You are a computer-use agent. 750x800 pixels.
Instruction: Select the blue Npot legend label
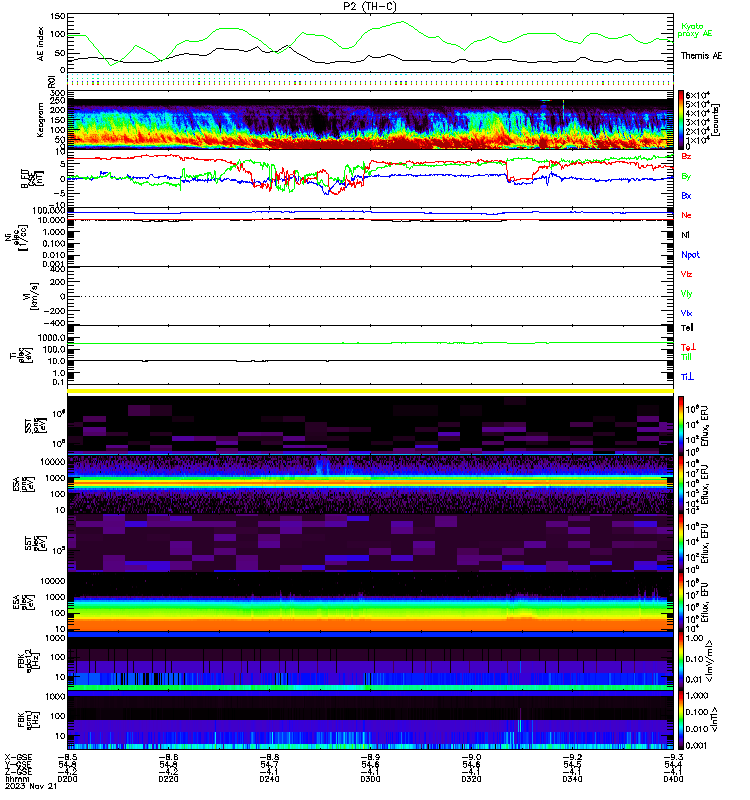pos(690,255)
